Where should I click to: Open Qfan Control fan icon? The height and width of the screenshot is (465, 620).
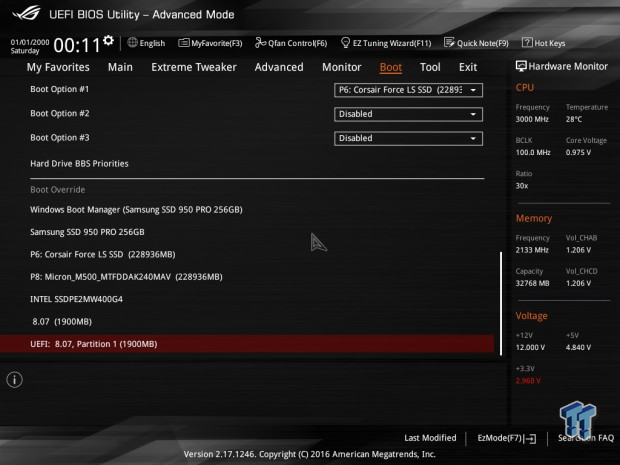tap(260, 42)
